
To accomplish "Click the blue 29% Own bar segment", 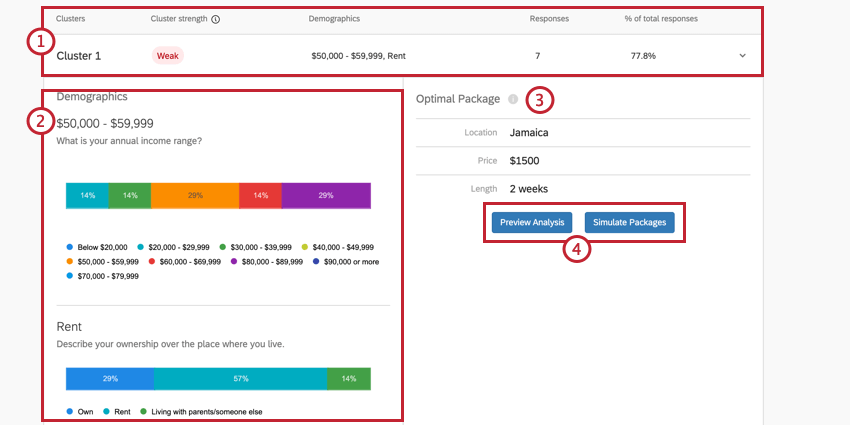I will pos(109,379).
